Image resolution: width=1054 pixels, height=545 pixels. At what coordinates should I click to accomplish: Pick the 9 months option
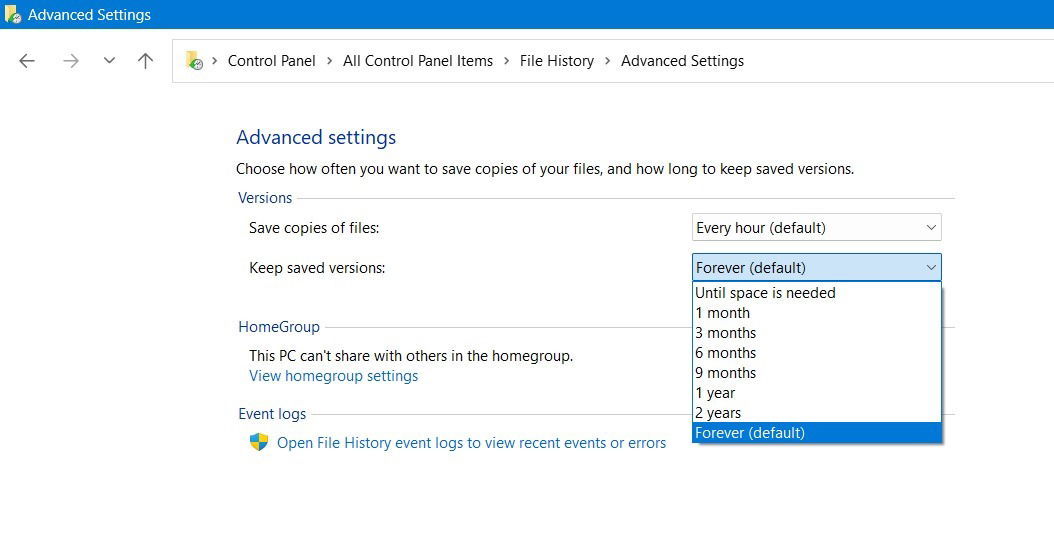click(x=725, y=373)
